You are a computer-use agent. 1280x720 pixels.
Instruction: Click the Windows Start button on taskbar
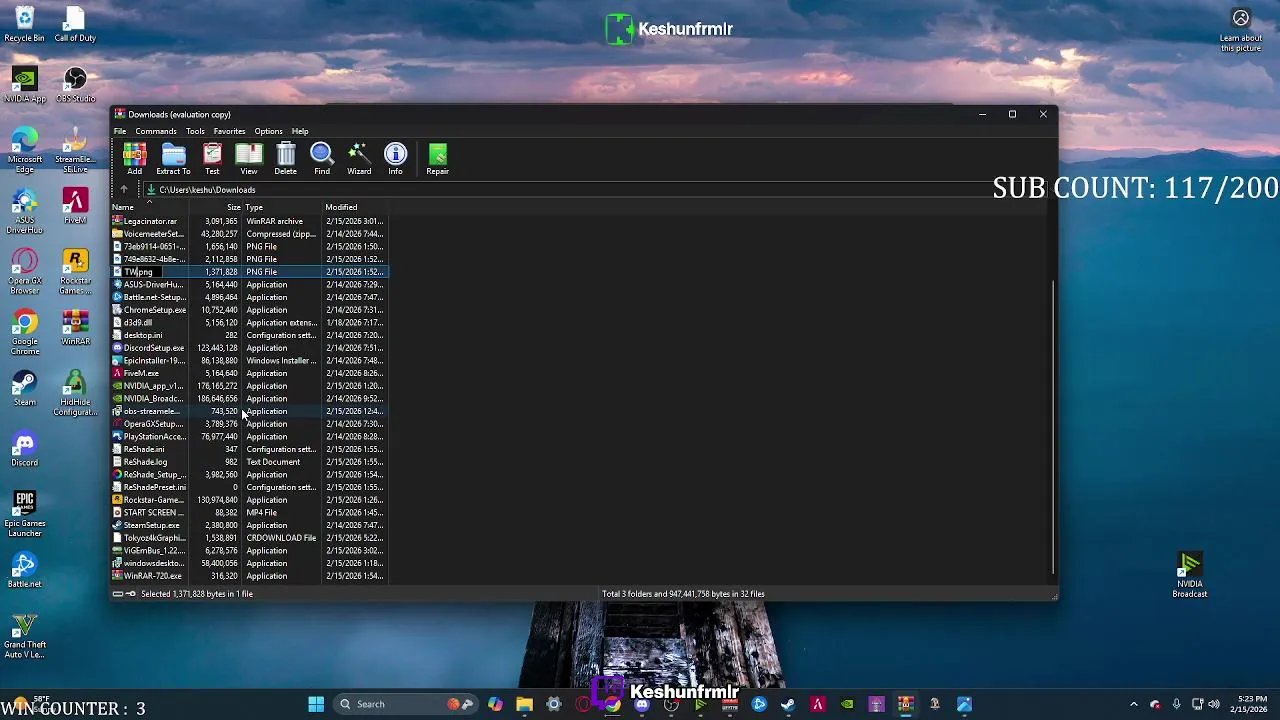coord(316,704)
